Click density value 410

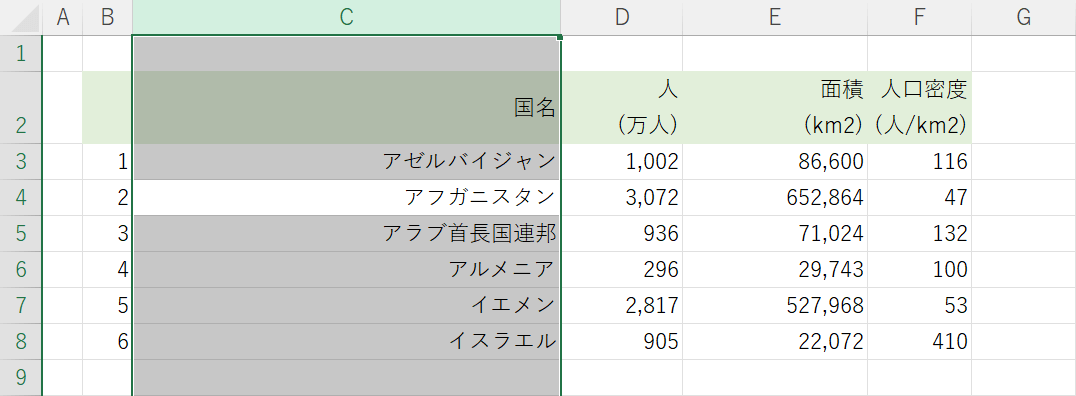click(x=920, y=342)
